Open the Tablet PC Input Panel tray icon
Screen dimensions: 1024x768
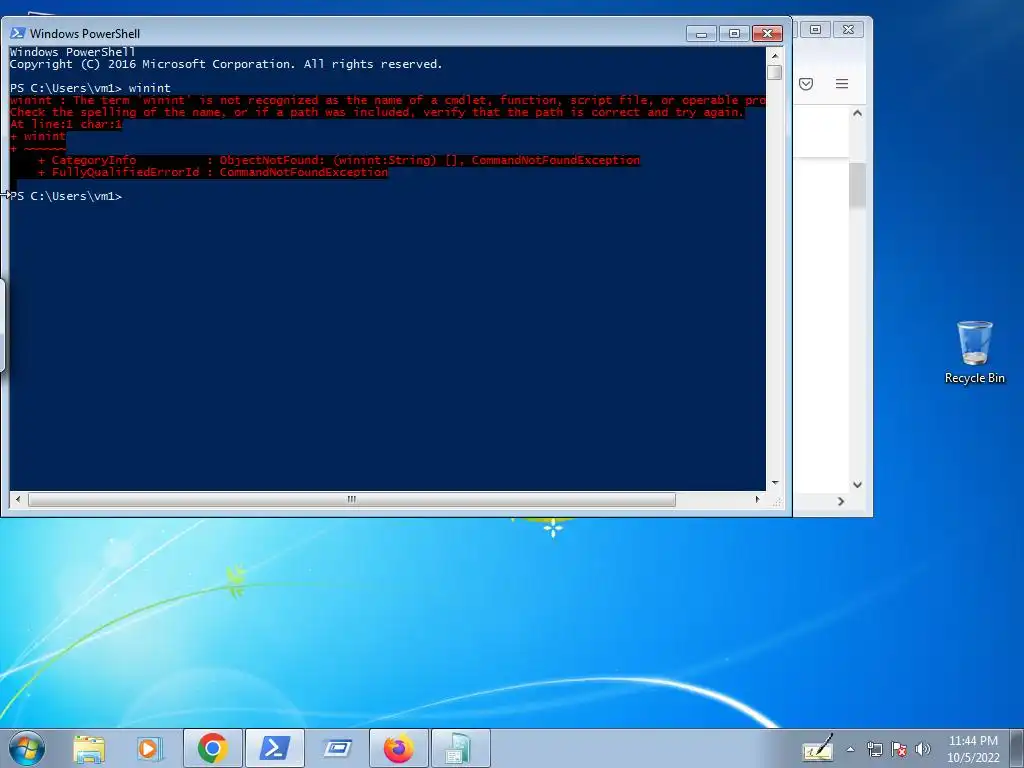point(818,748)
